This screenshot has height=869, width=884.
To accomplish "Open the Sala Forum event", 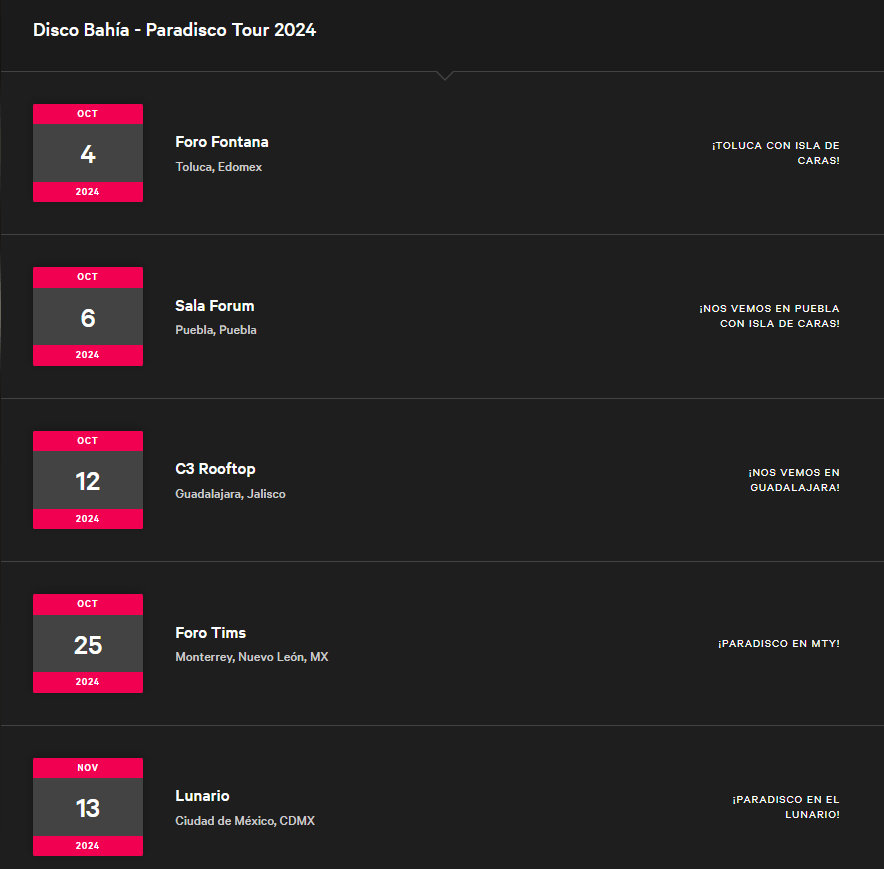I will (215, 306).
